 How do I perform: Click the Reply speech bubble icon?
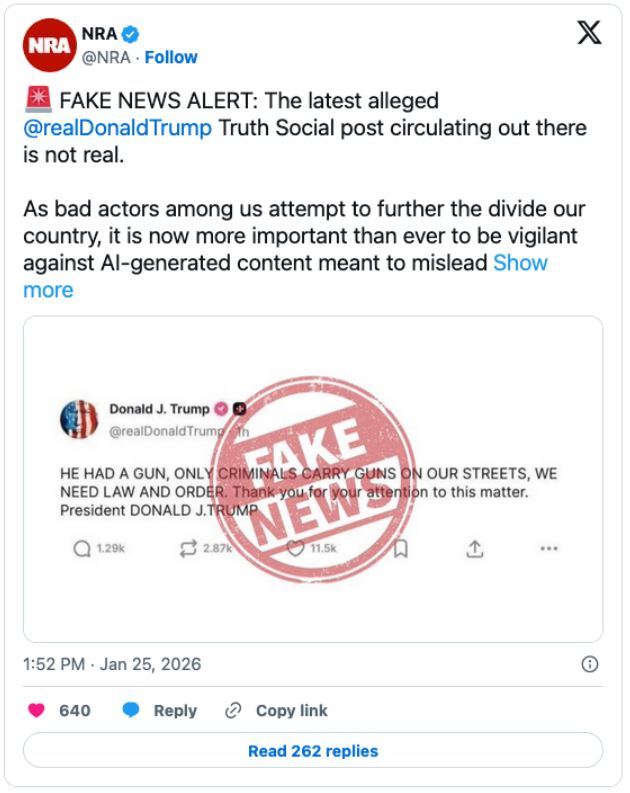point(131,711)
